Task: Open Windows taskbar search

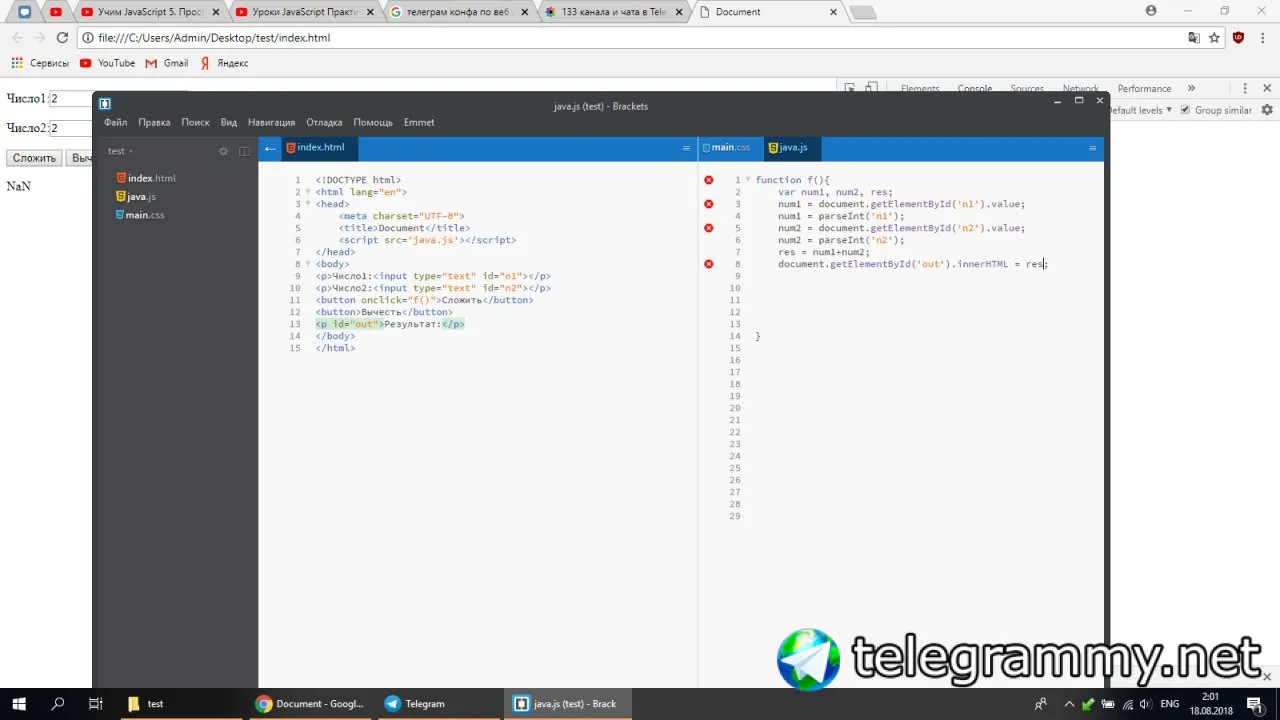Action: (x=57, y=704)
